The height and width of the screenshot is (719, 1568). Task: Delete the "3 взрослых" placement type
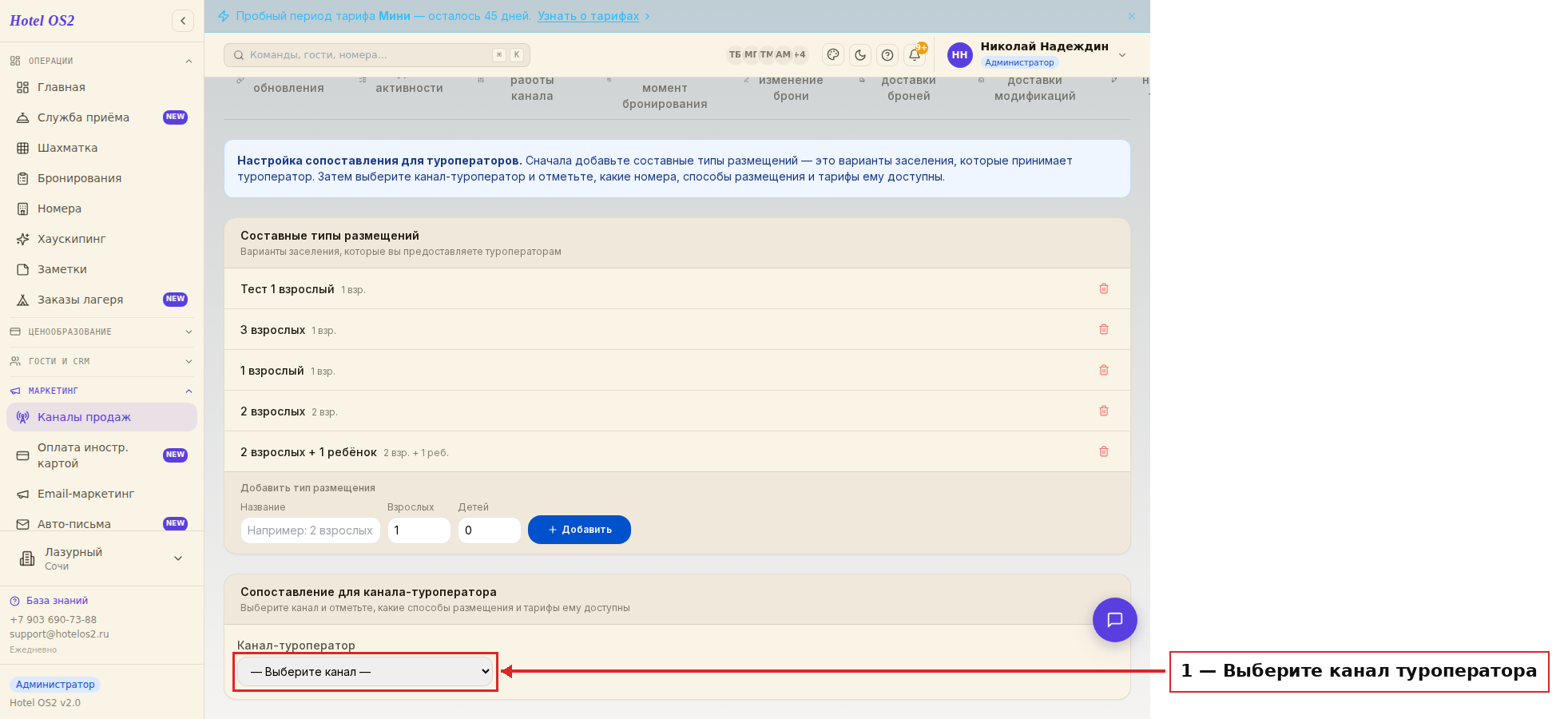(1104, 329)
